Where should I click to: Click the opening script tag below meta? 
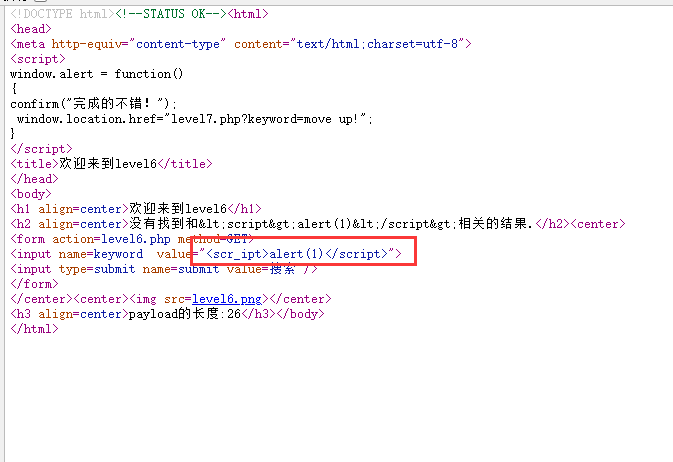coord(38,59)
